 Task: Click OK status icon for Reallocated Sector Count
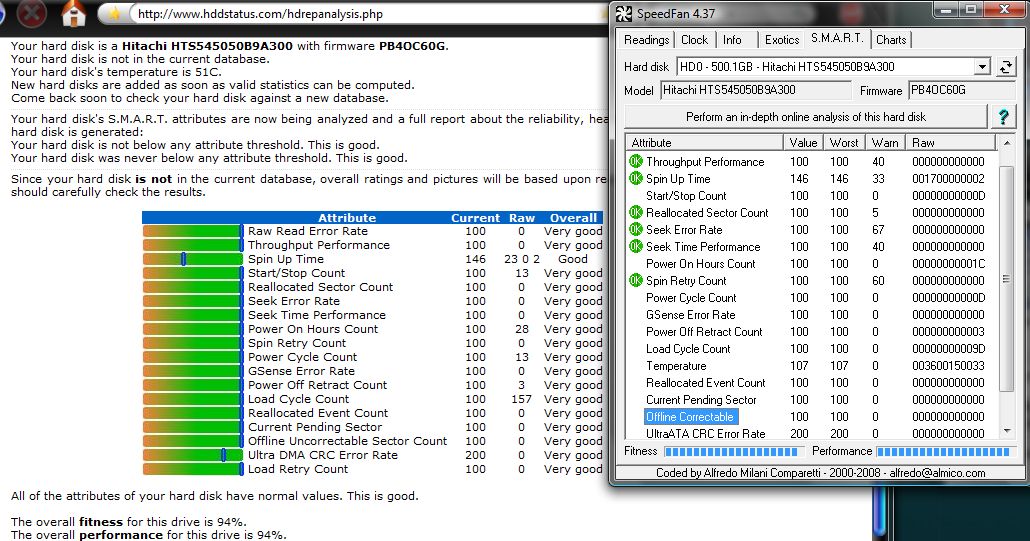click(x=635, y=213)
